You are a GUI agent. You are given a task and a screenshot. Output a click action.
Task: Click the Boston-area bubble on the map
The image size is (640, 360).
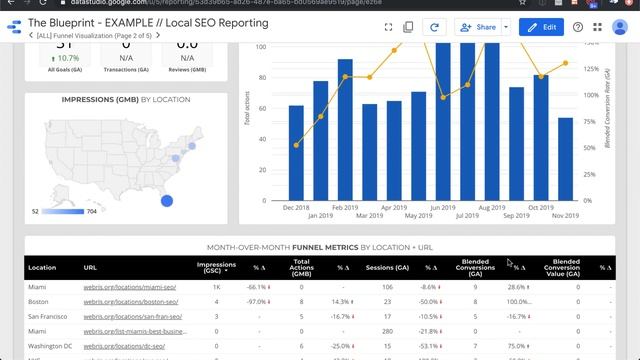pyautogui.click(x=192, y=146)
